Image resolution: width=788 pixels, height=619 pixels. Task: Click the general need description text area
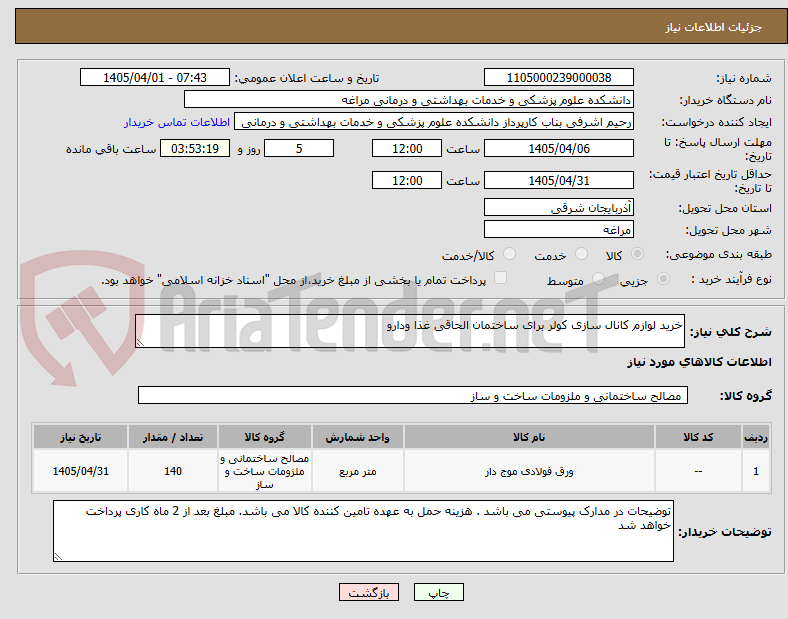[x=410, y=331]
